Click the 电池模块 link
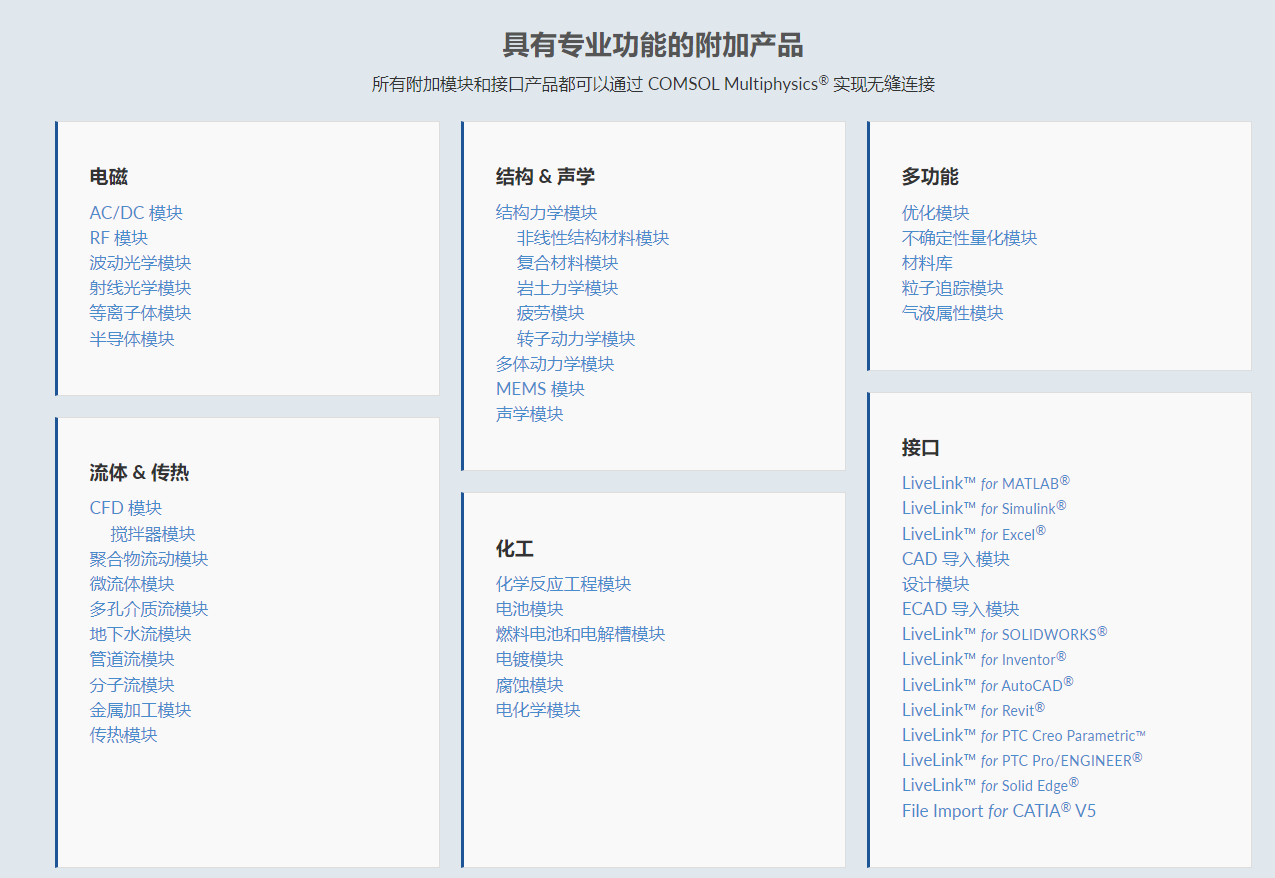The height and width of the screenshot is (878, 1275). click(530, 609)
